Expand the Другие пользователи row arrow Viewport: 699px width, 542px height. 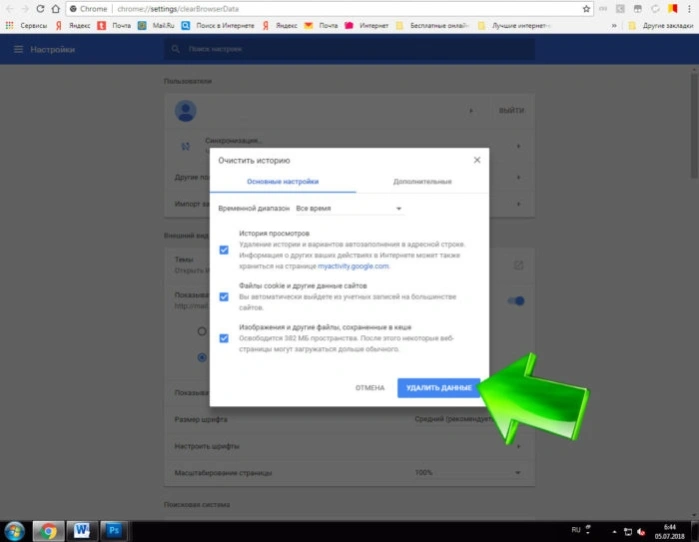[518, 177]
